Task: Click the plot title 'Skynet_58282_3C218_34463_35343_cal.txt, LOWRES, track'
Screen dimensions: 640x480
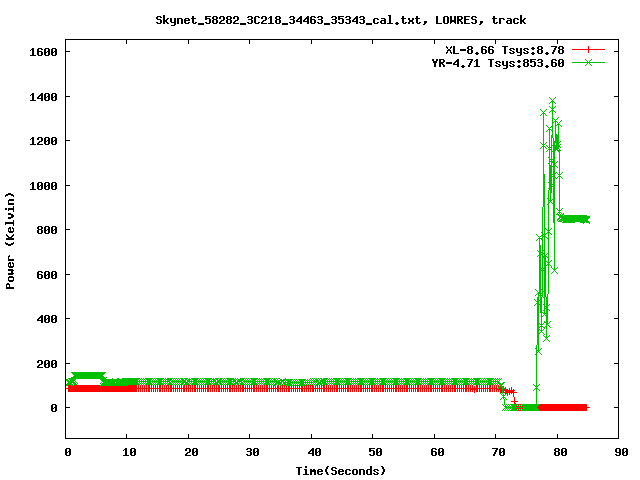Action: pos(341,20)
